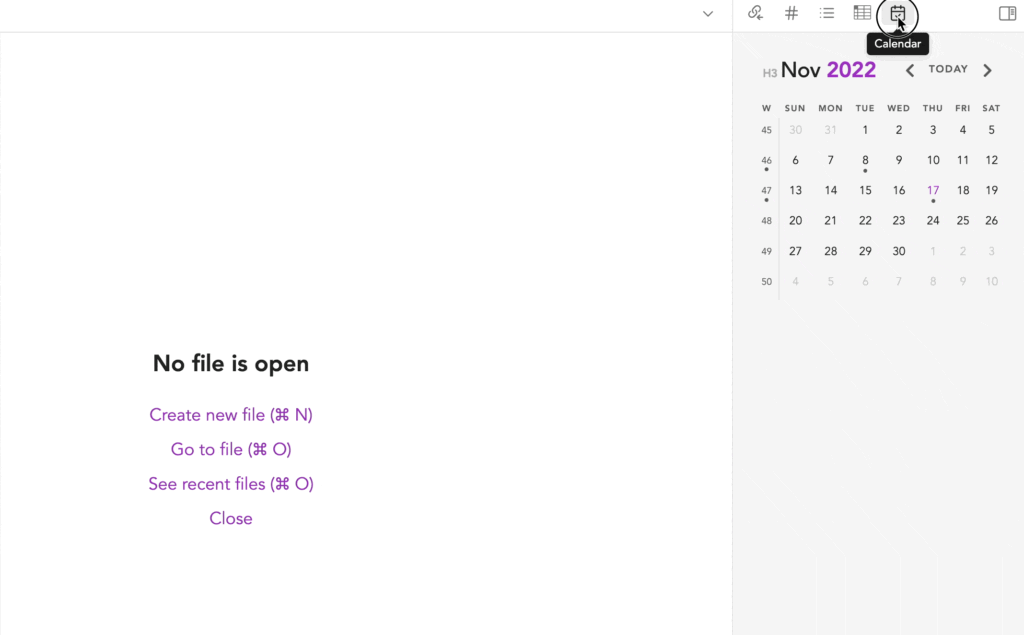Click the Calendar tab icon

click(x=897, y=14)
